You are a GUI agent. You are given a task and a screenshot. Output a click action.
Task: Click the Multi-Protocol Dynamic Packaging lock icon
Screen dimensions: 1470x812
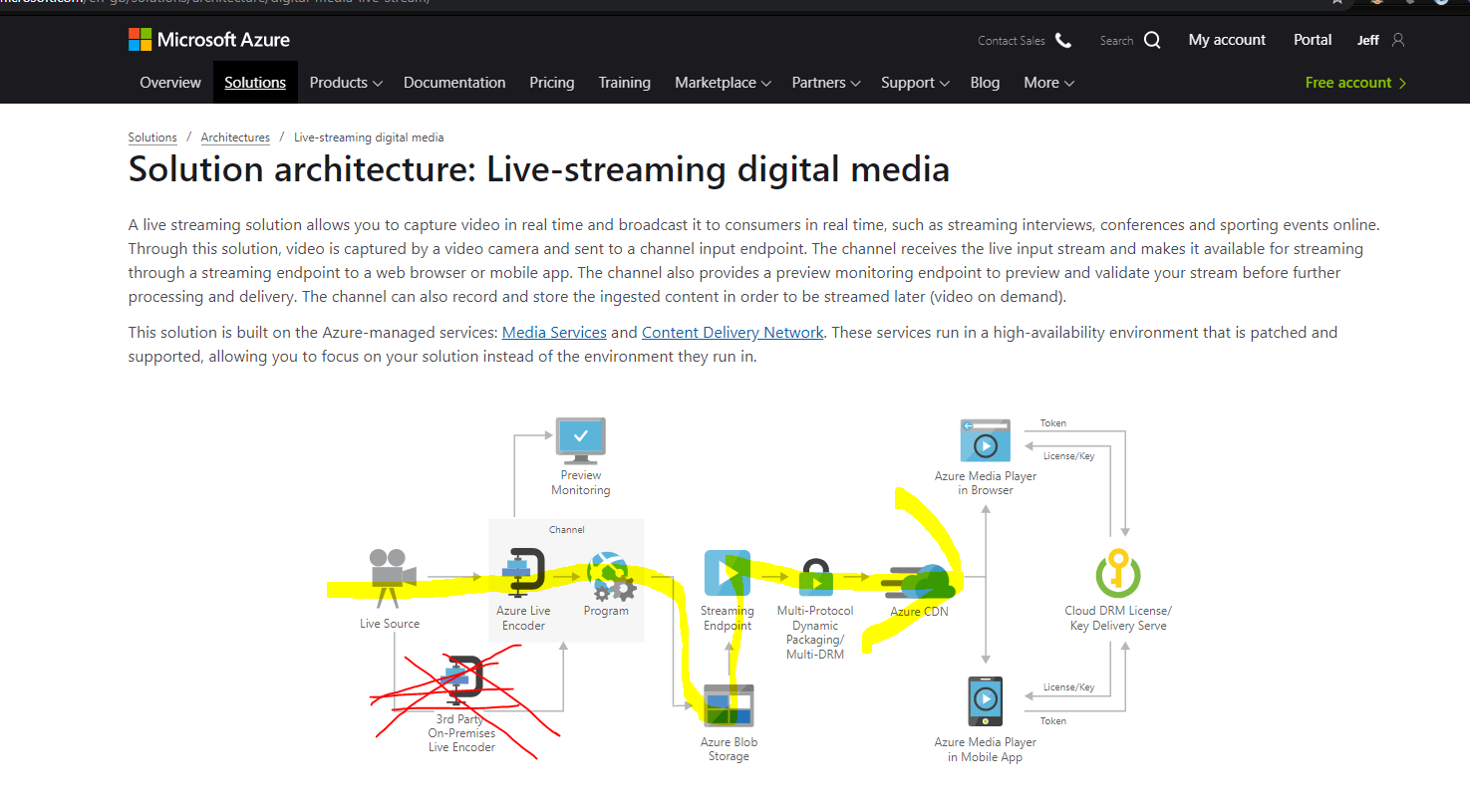(x=816, y=577)
